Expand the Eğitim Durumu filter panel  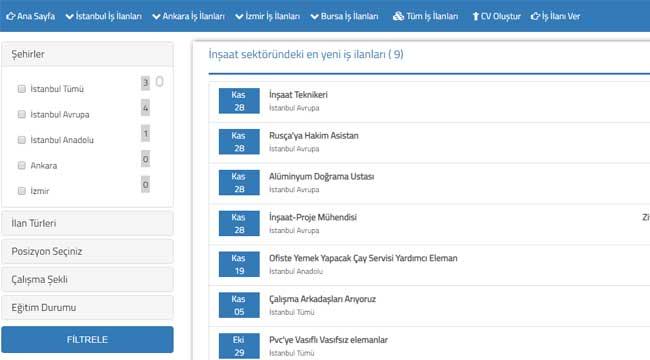coord(87,308)
